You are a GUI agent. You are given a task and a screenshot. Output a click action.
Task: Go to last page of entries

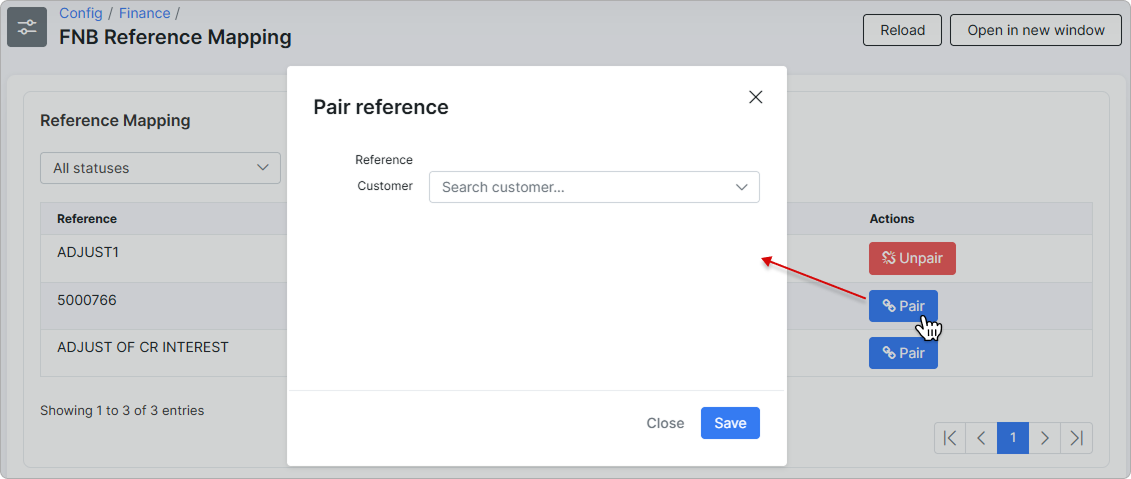point(1076,438)
